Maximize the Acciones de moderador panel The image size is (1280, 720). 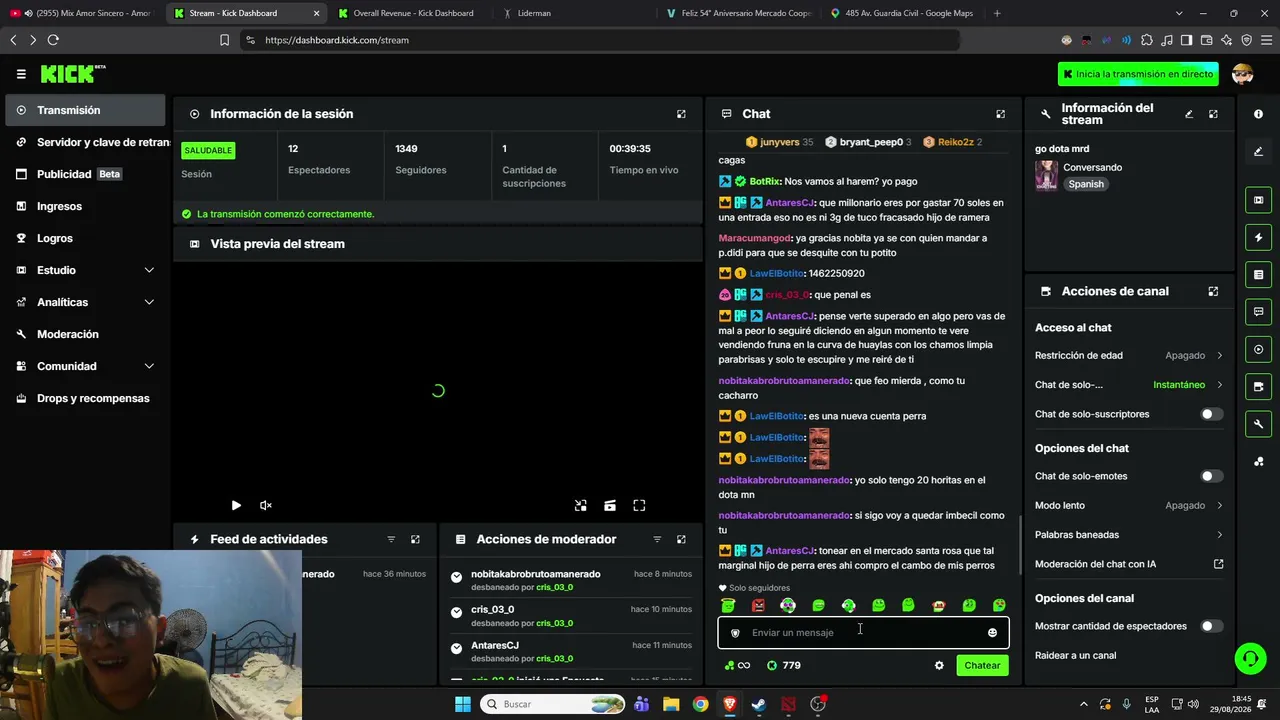[x=681, y=539]
